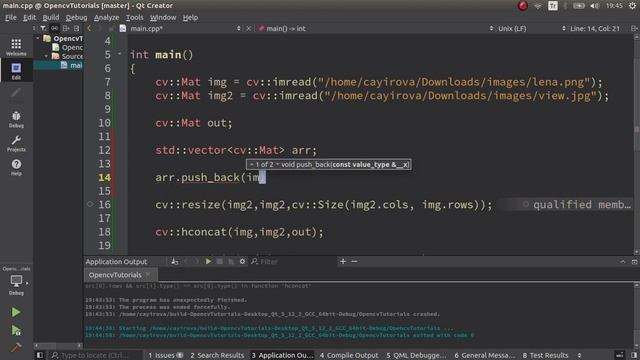Open the Welcome mode
This screenshot has height=360, width=640.
pos(16,47)
